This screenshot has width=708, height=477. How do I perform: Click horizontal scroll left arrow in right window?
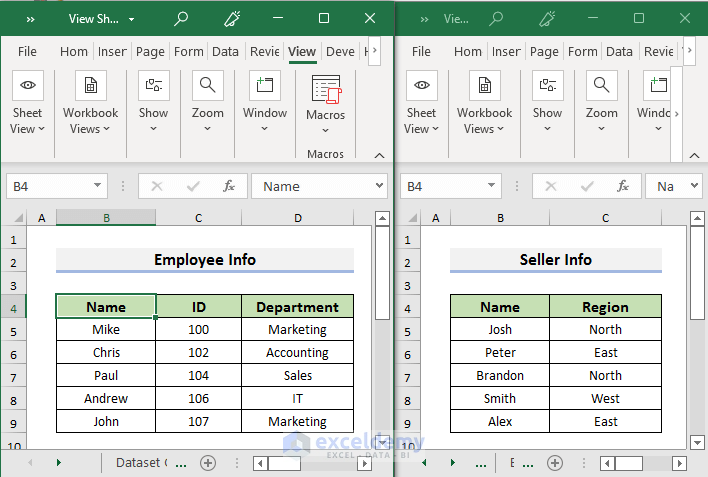pos(607,463)
